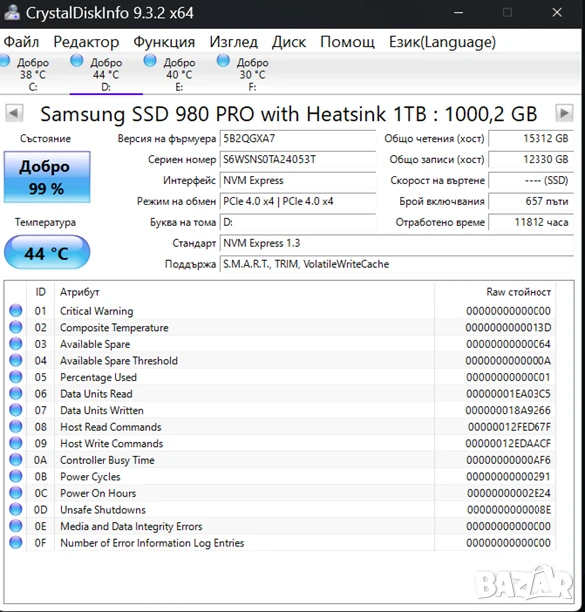
Task: Click the power on count 657 пъти
Action: 531,201
